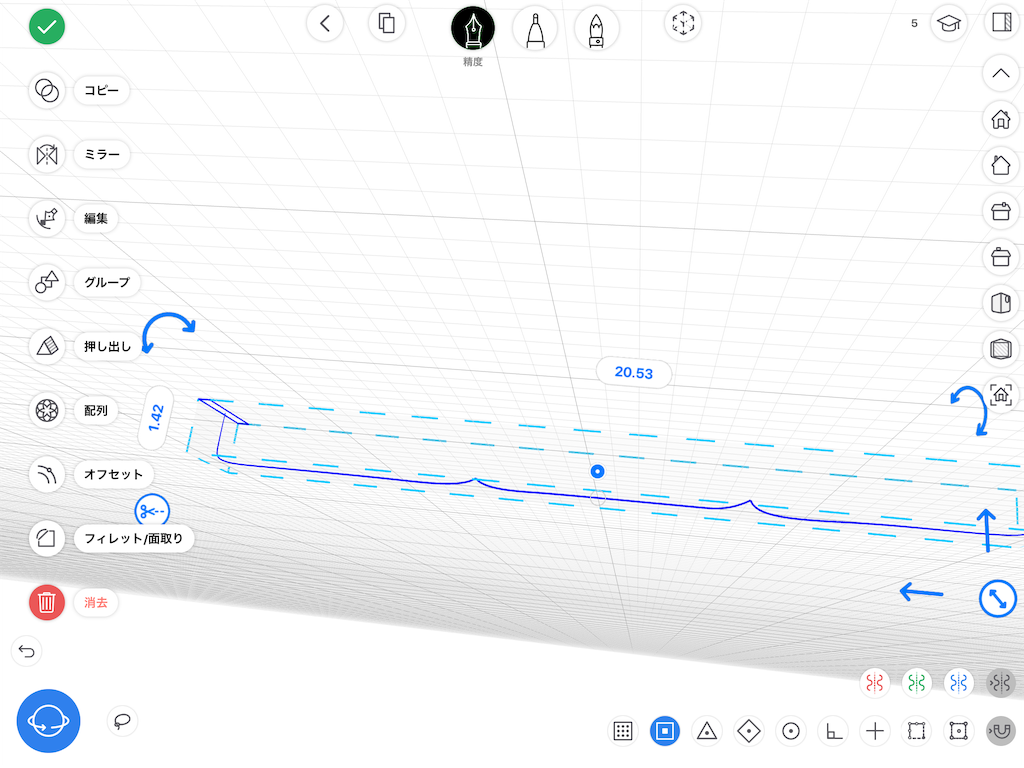
Task: Click the red trash delete icon
Action: [x=47, y=602]
